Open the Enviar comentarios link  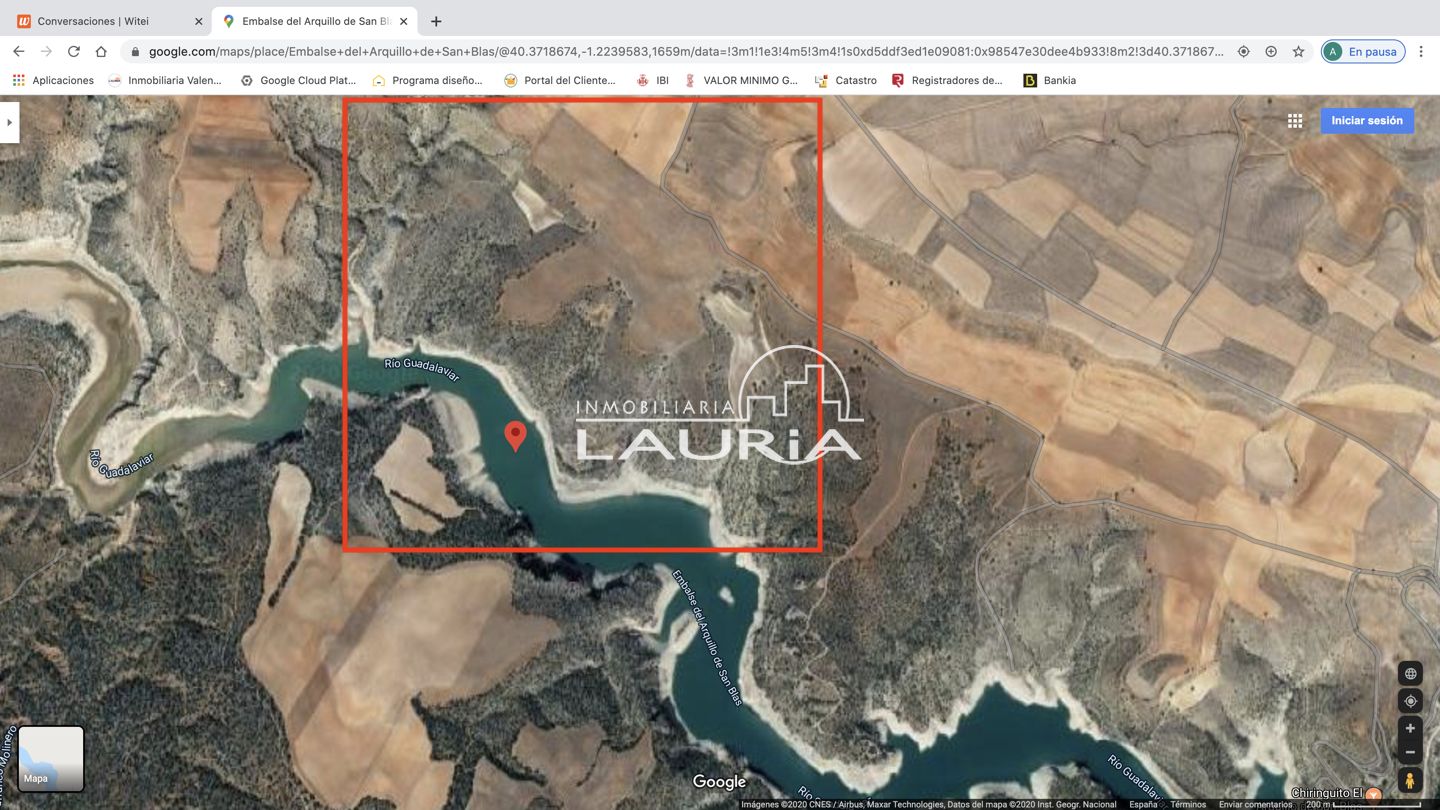pyautogui.click(x=1255, y=804)
